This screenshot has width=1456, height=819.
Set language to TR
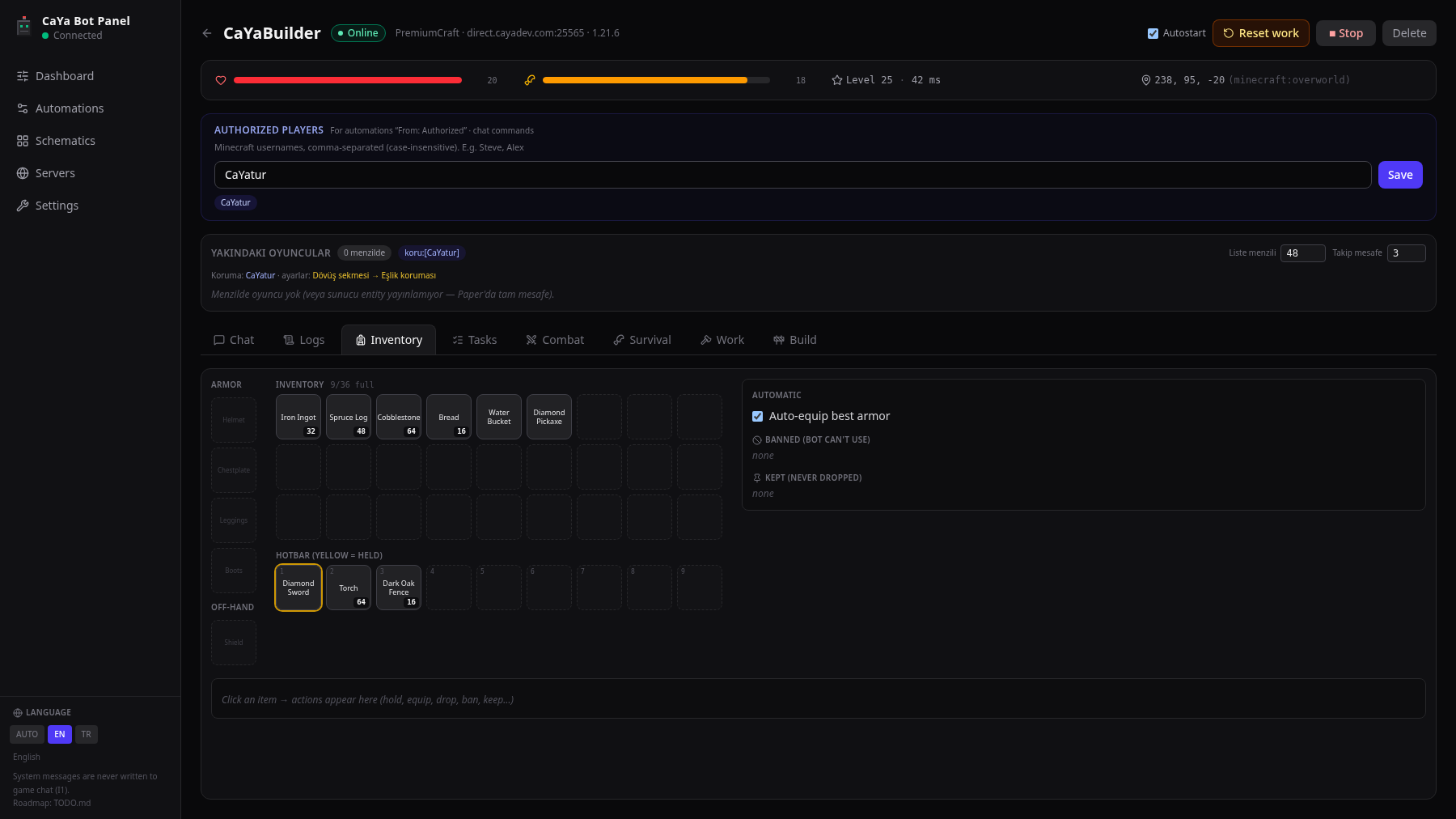pyautogui.click(x=86, y=734)
